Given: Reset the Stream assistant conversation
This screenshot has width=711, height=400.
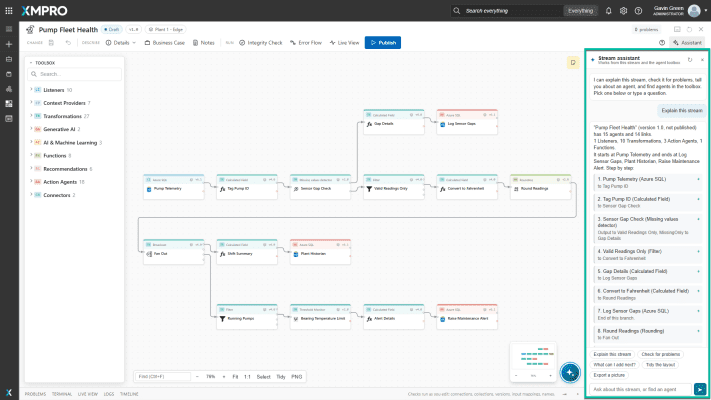Looking at the screenshot, I should [690, 60].
